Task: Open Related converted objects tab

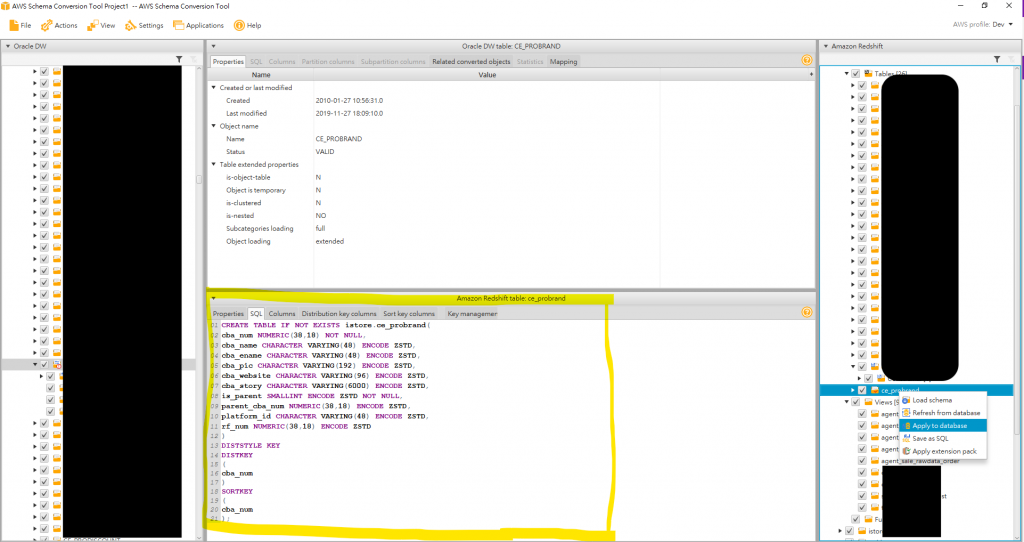Action: (471, 61)
